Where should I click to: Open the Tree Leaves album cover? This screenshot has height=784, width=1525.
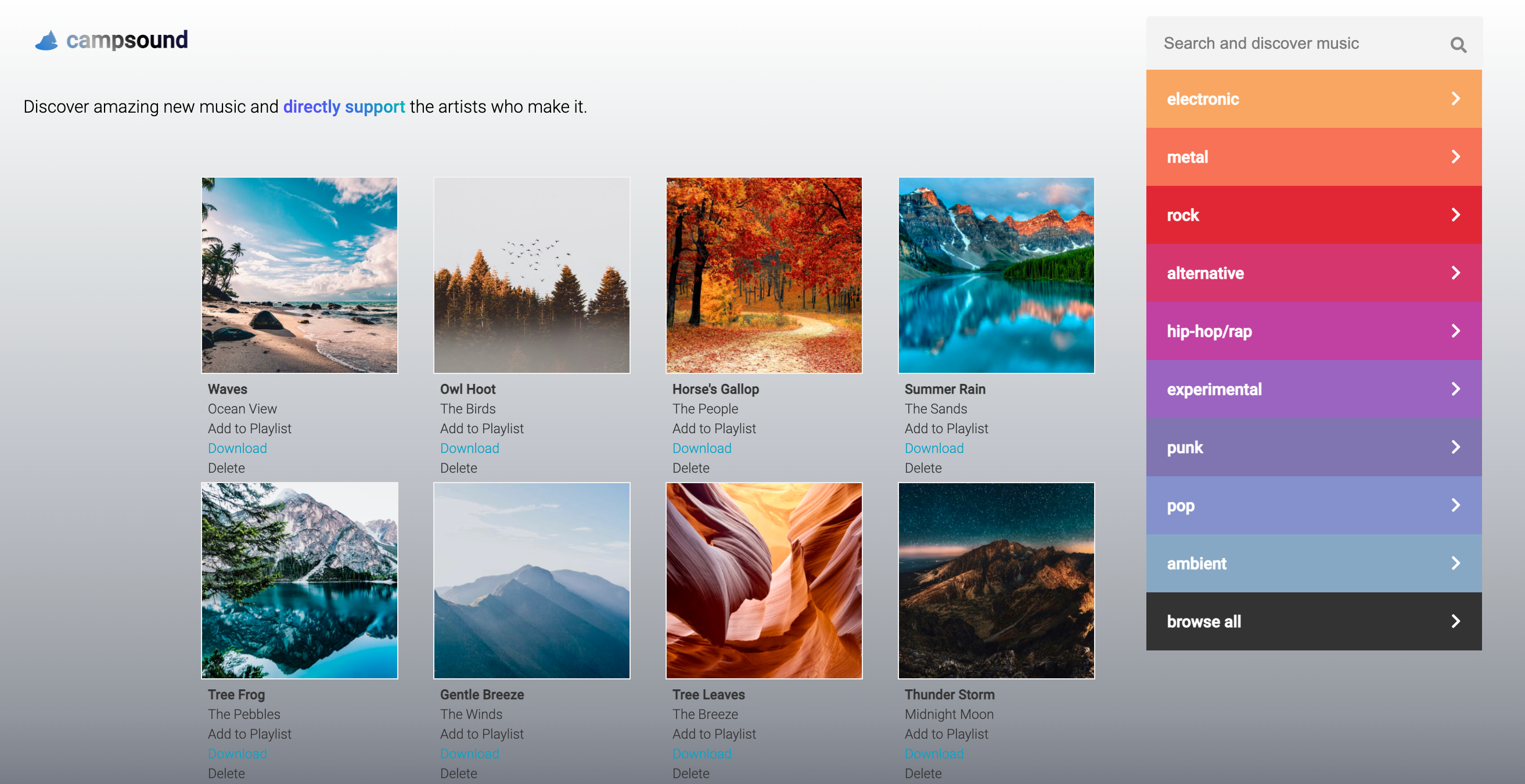coord(764,580)
